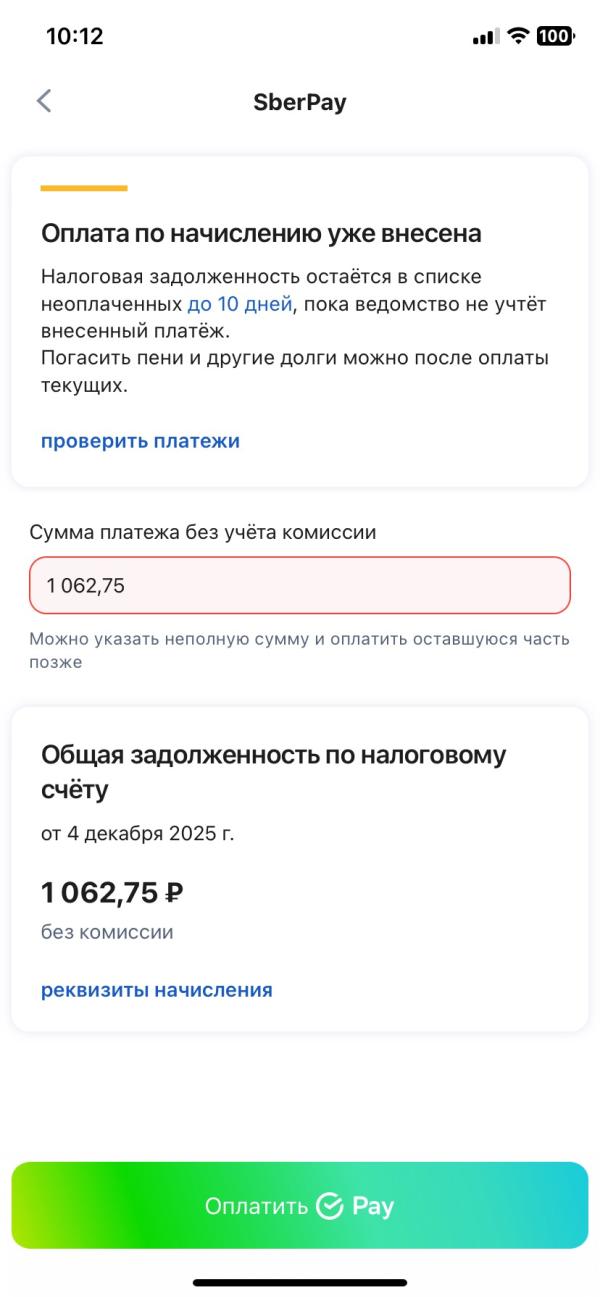Open the "до 10 дней" link
Screen dimensions: 600x1297
240,304
